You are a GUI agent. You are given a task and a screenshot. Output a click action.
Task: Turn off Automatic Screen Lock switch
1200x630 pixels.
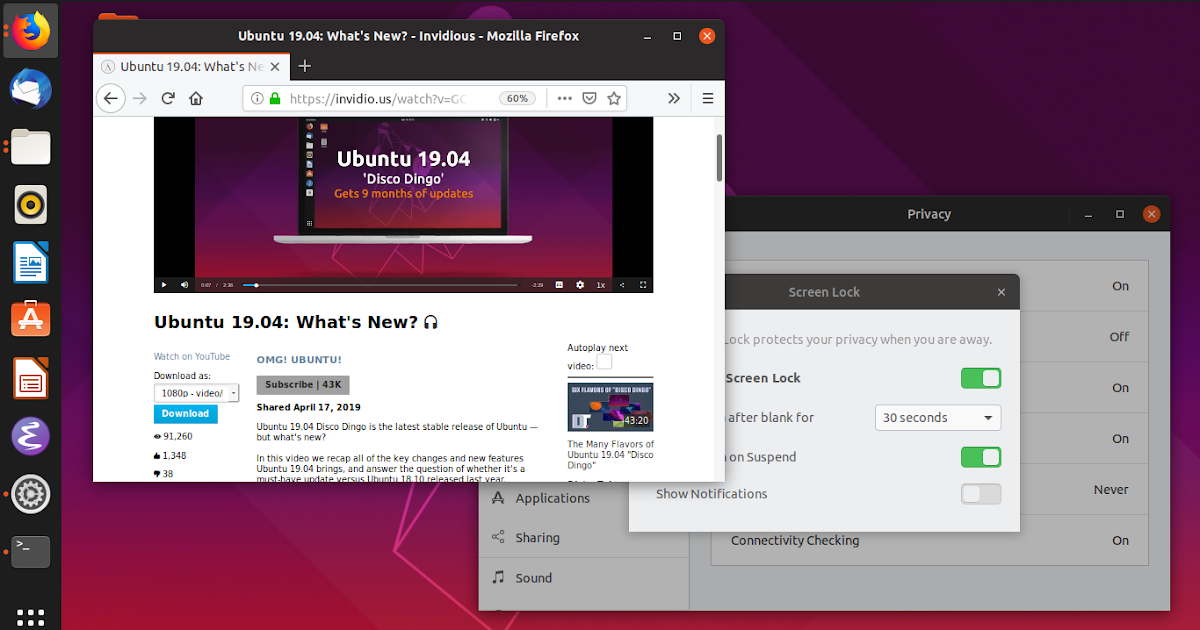click(980, 378)
